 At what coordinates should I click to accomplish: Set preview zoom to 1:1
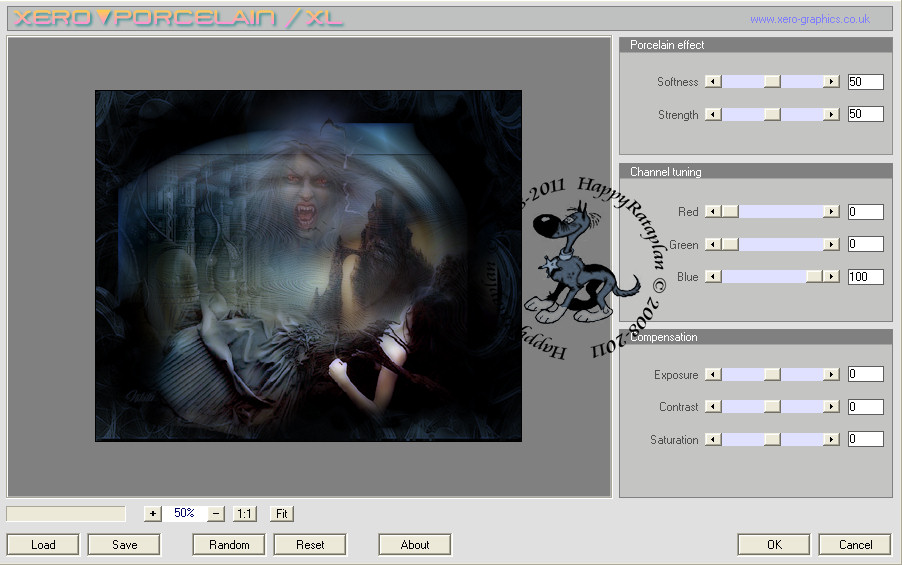(x=244, y=514)
